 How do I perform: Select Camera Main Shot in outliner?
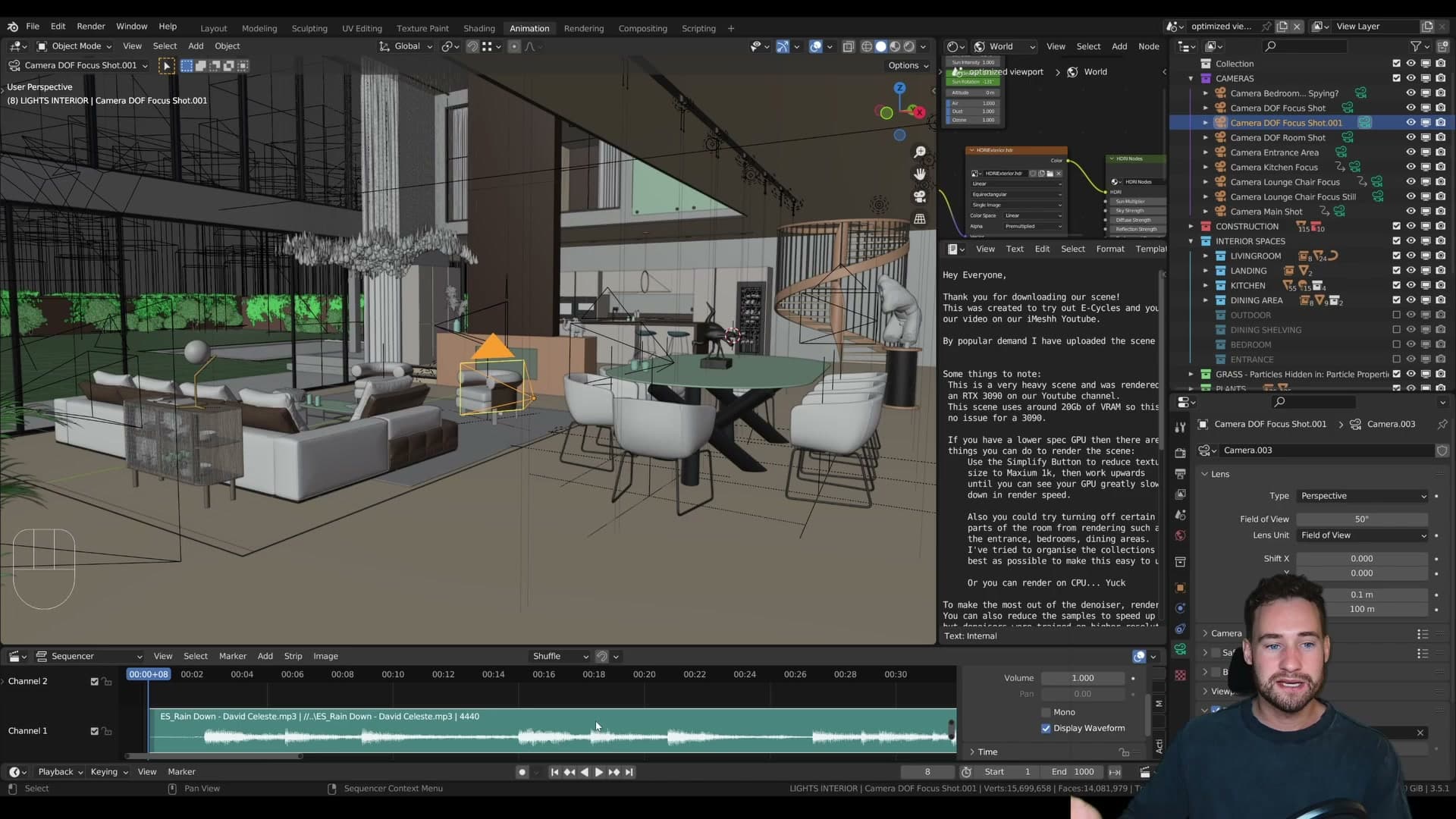pyautogui.click(x=1266, y=212)
